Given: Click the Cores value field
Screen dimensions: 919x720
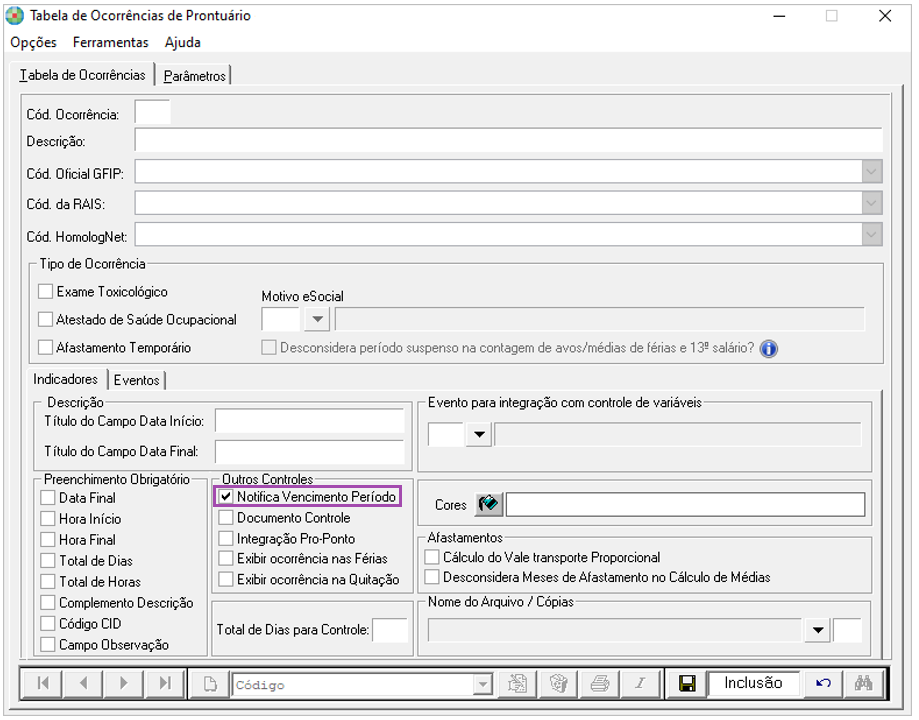Looking at the screenshot, I should point(685,504).
